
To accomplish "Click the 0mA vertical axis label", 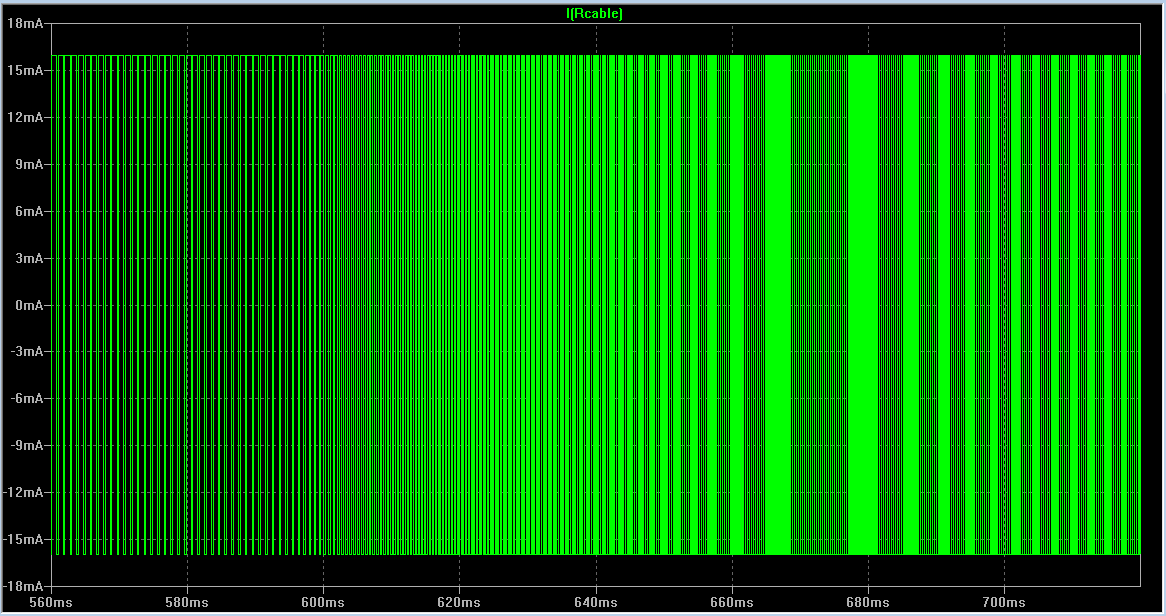I will [x=29, y=305].
